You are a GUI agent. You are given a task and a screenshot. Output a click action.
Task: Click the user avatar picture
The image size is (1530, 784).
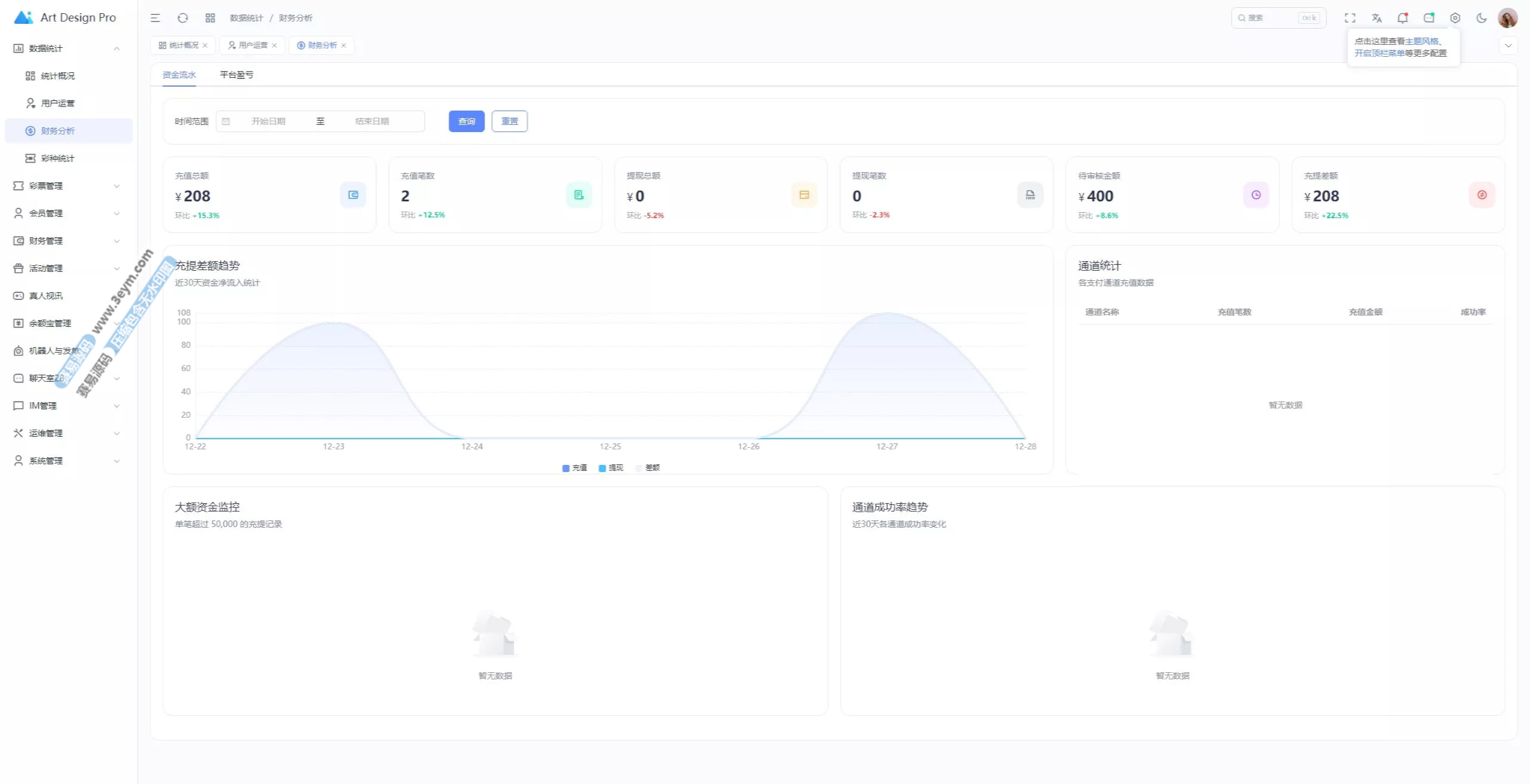pos(1507,18)
